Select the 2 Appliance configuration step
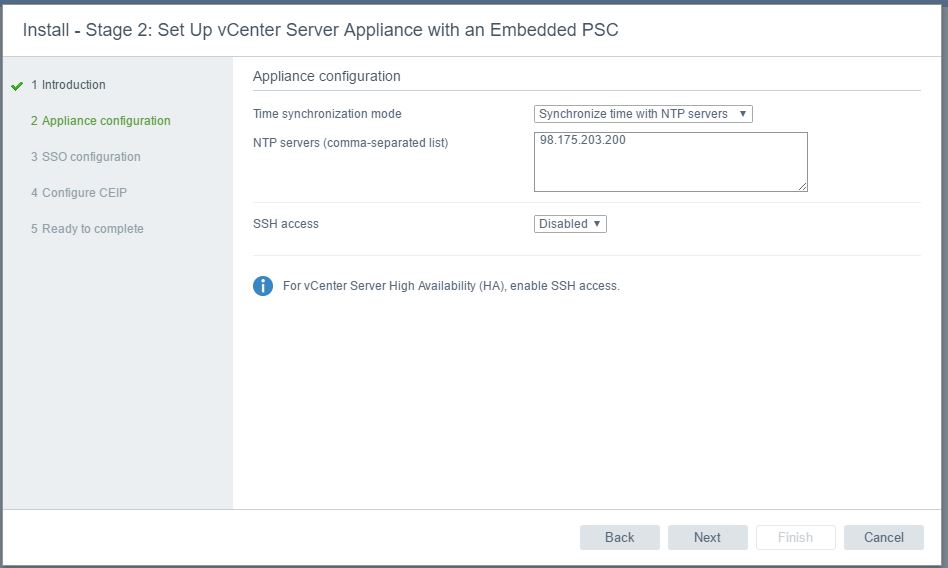948x568 pixels. tap(100, 120)
